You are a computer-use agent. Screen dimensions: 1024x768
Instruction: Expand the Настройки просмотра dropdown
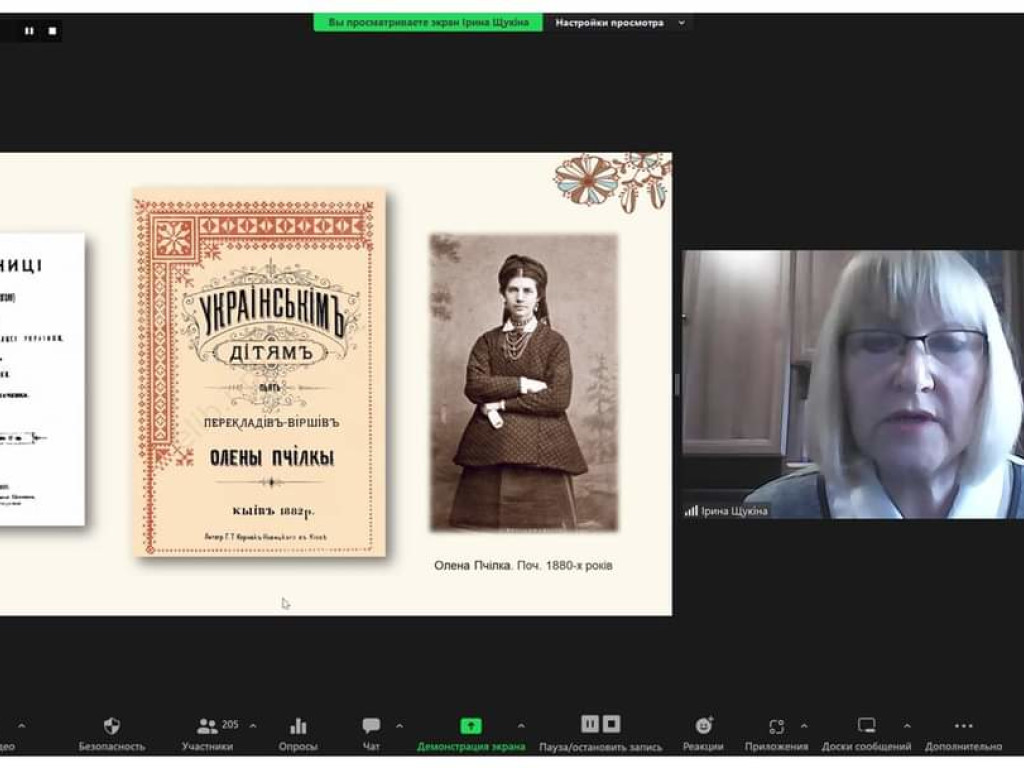621,22
